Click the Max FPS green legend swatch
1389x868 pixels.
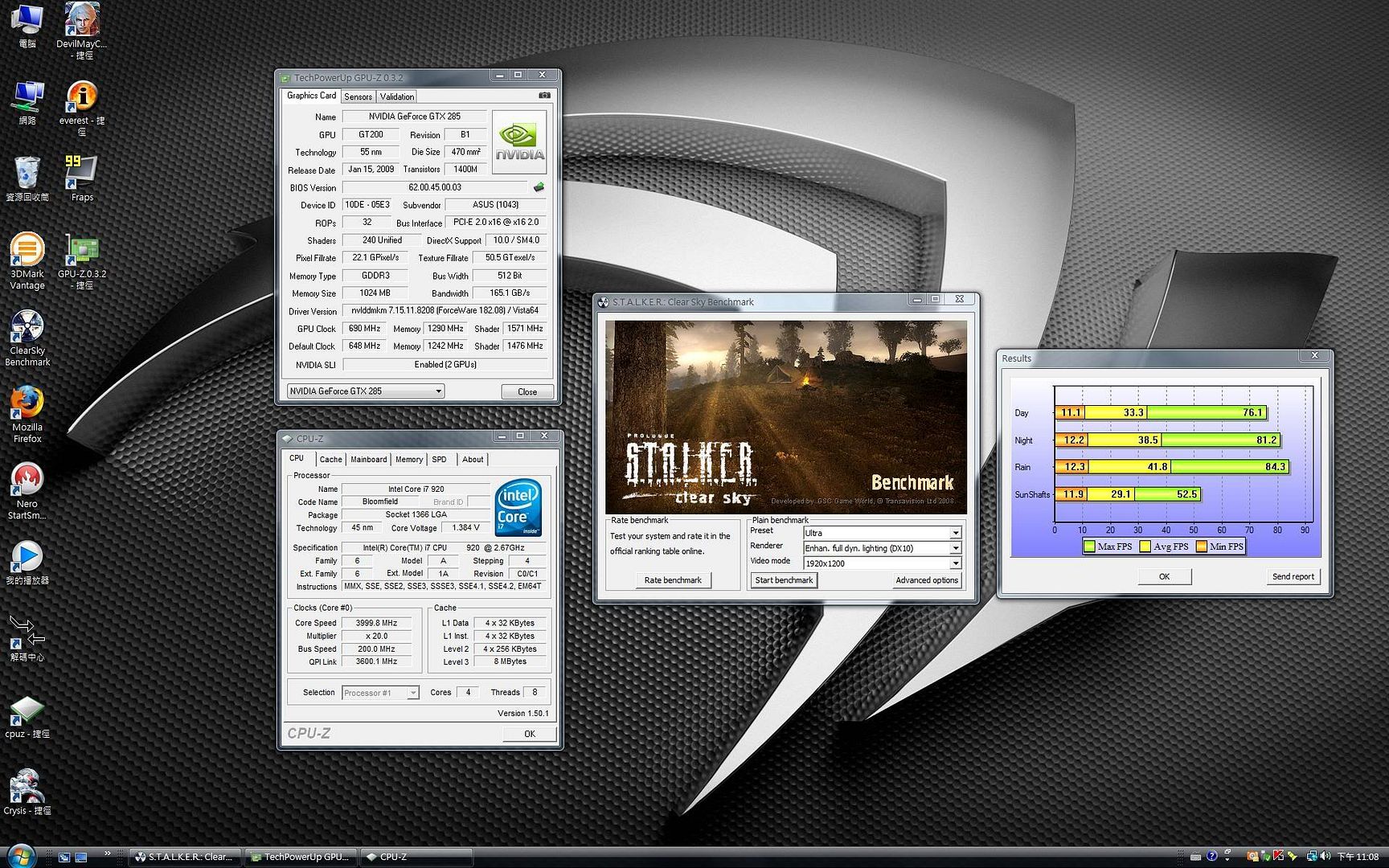pos(1089,547)
